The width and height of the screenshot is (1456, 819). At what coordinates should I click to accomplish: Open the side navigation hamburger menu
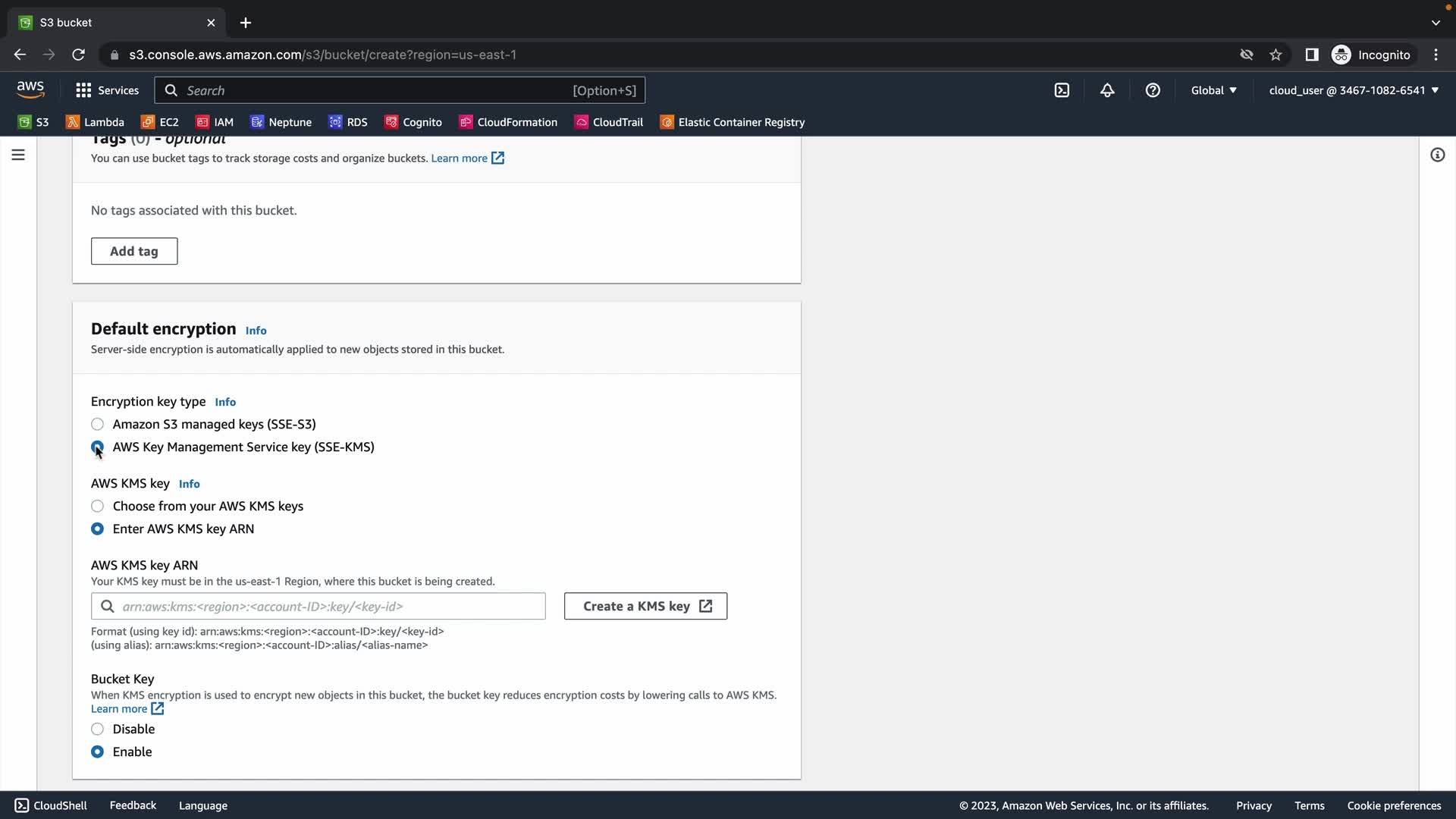(x=18, y=155)
